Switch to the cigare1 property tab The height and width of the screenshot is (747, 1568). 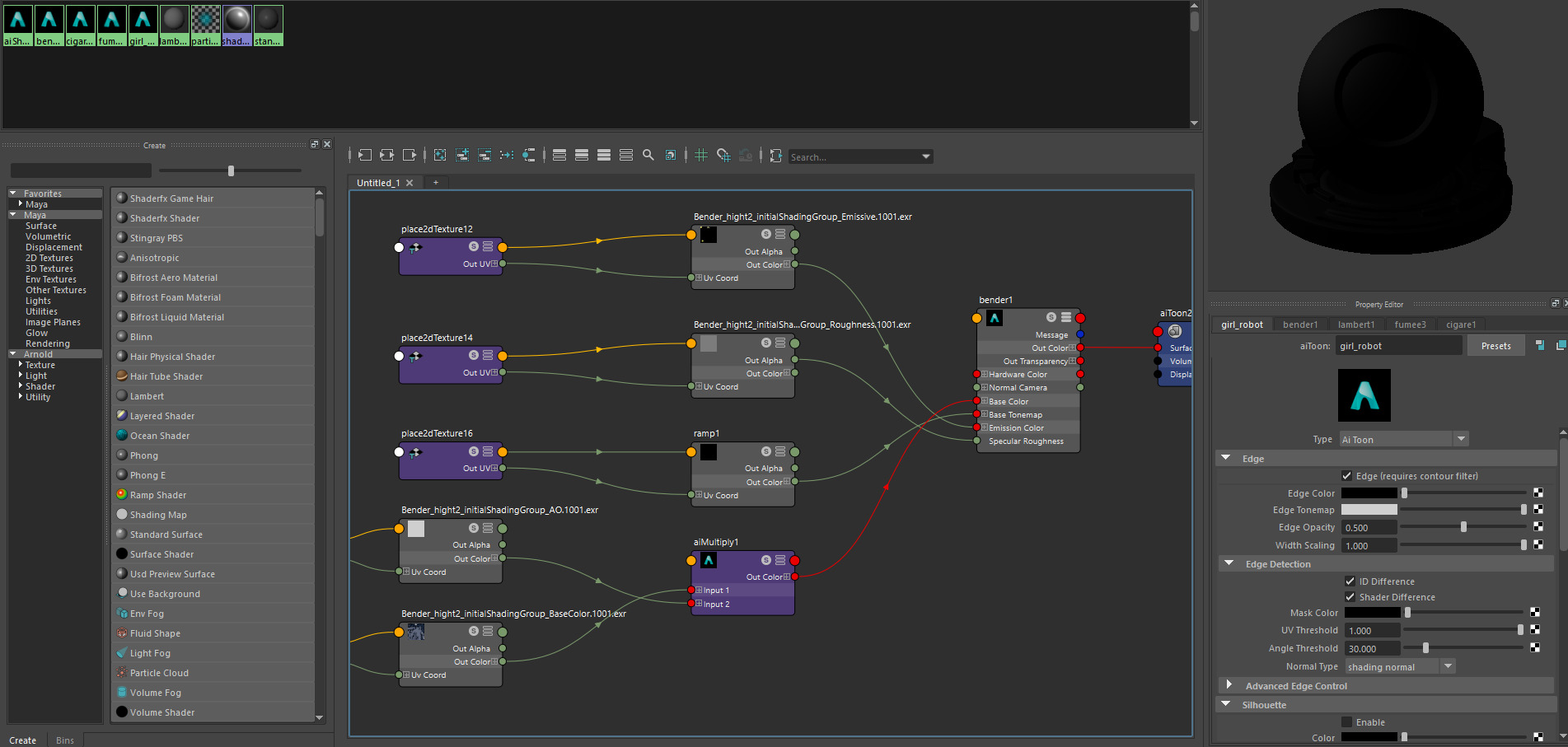click(1461, 324)
